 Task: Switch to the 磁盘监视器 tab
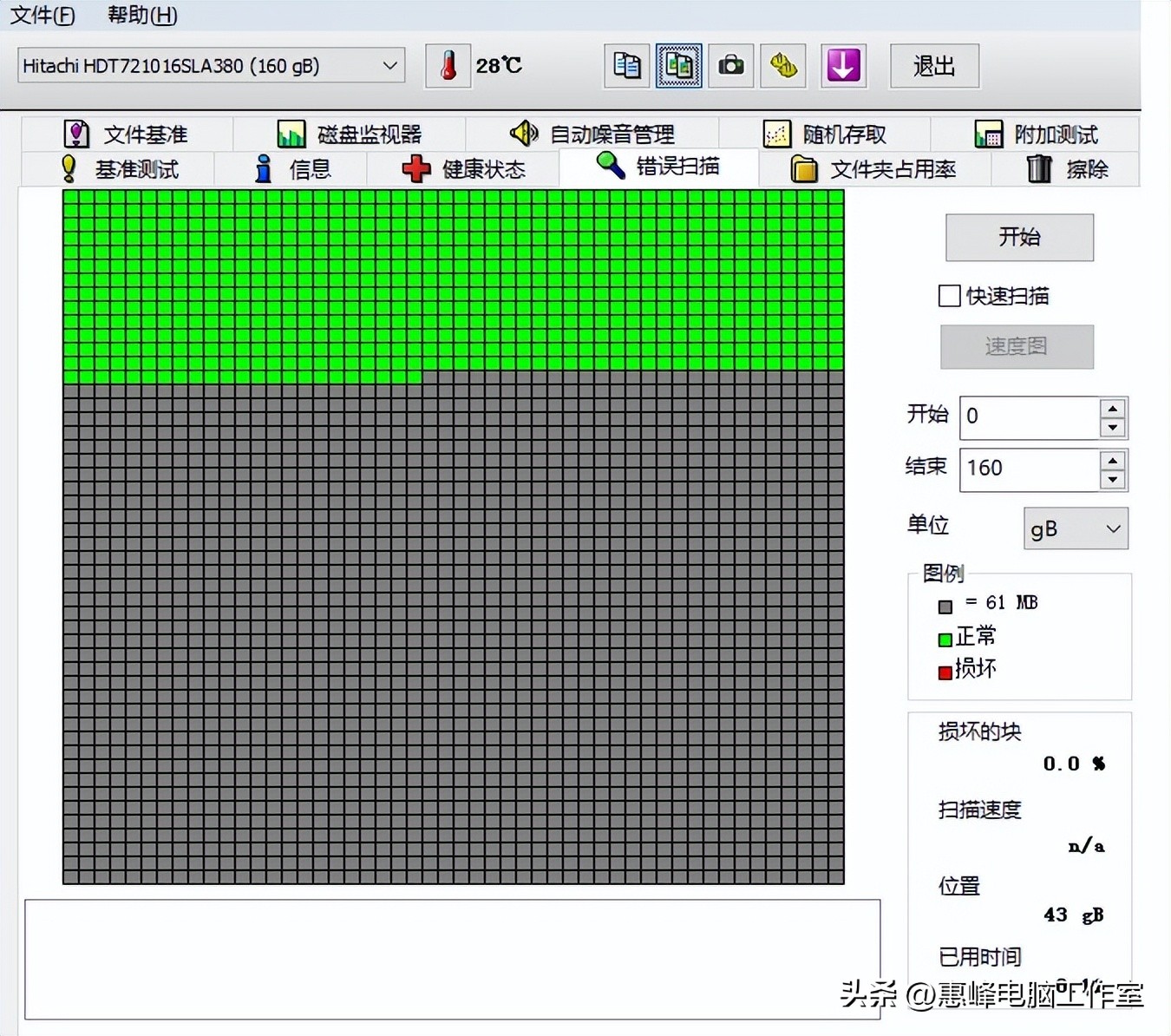(350, 134)
